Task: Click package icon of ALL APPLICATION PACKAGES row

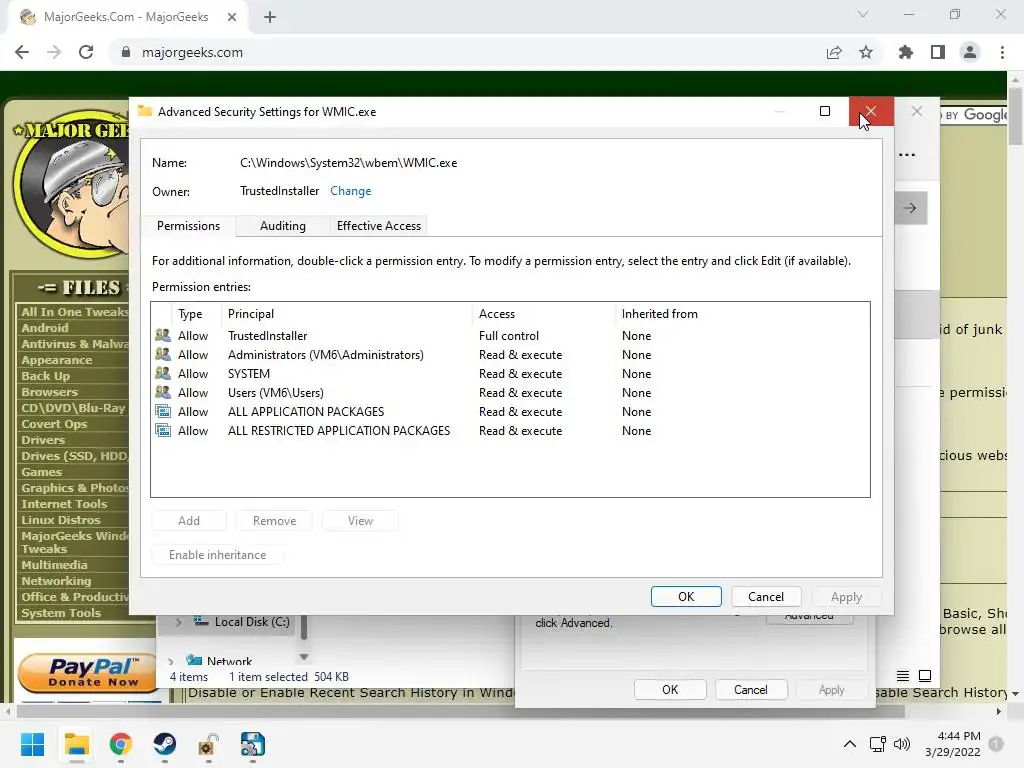Action: pyautogui.click(x=163, y=411)
